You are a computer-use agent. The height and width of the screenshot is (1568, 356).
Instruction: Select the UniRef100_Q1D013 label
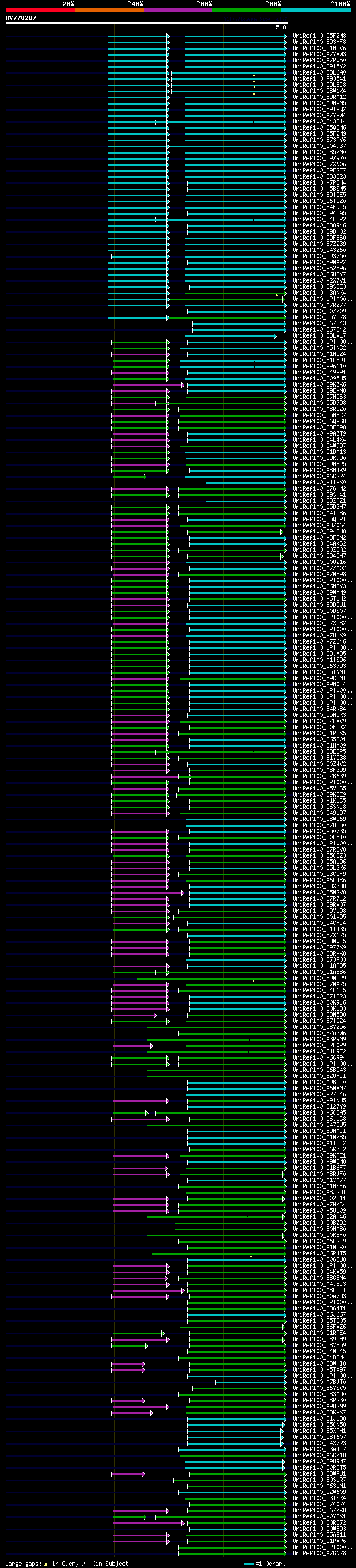coord(319,452)
